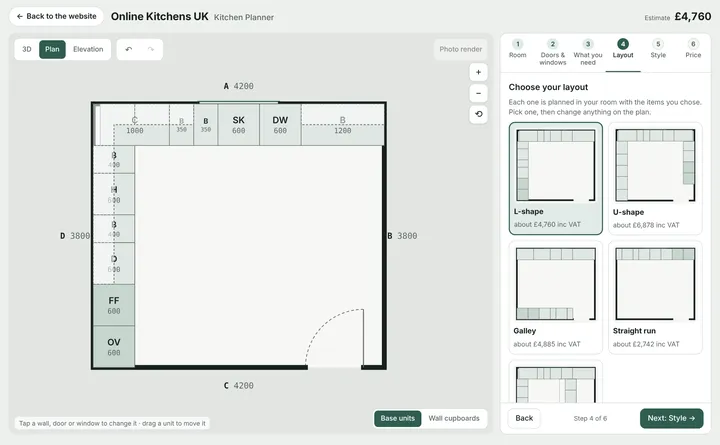Click Next: Style button

(x=671, y=418)
